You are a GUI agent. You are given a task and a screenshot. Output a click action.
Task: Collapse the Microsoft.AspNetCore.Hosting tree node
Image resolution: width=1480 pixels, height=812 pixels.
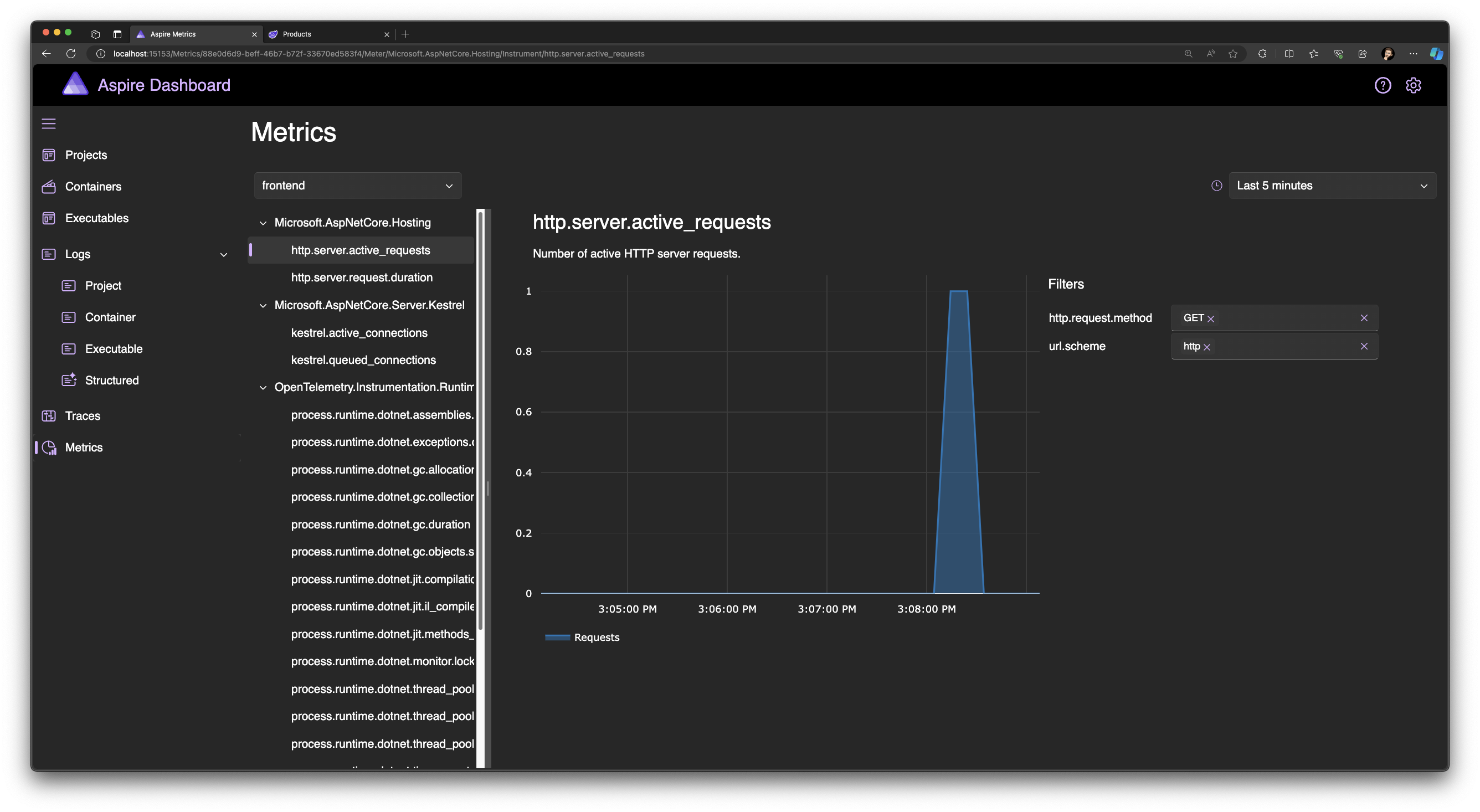(x=263, y=223)
